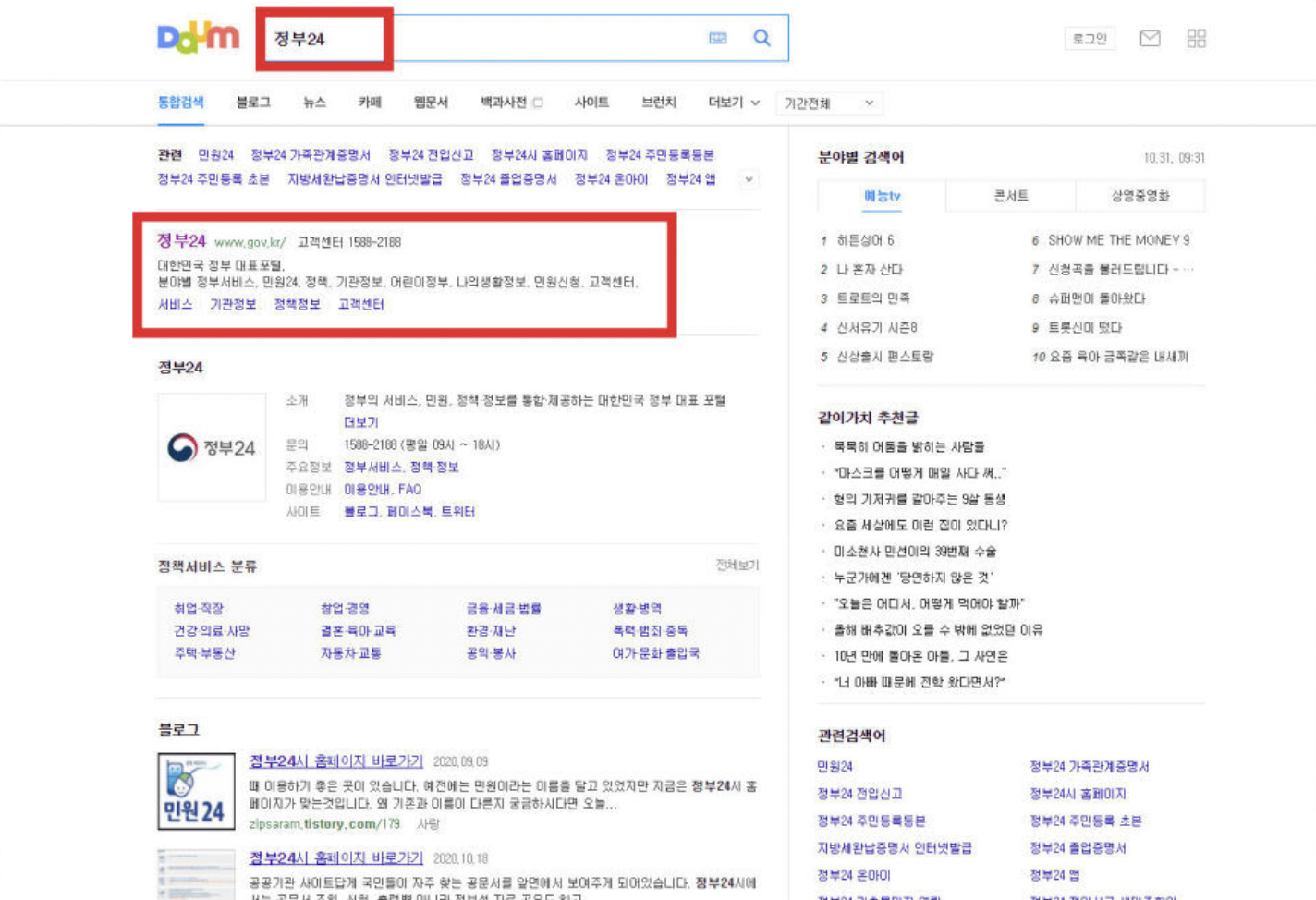Select the 예능tv tab
1316x900 pixels.
[882, 196]
